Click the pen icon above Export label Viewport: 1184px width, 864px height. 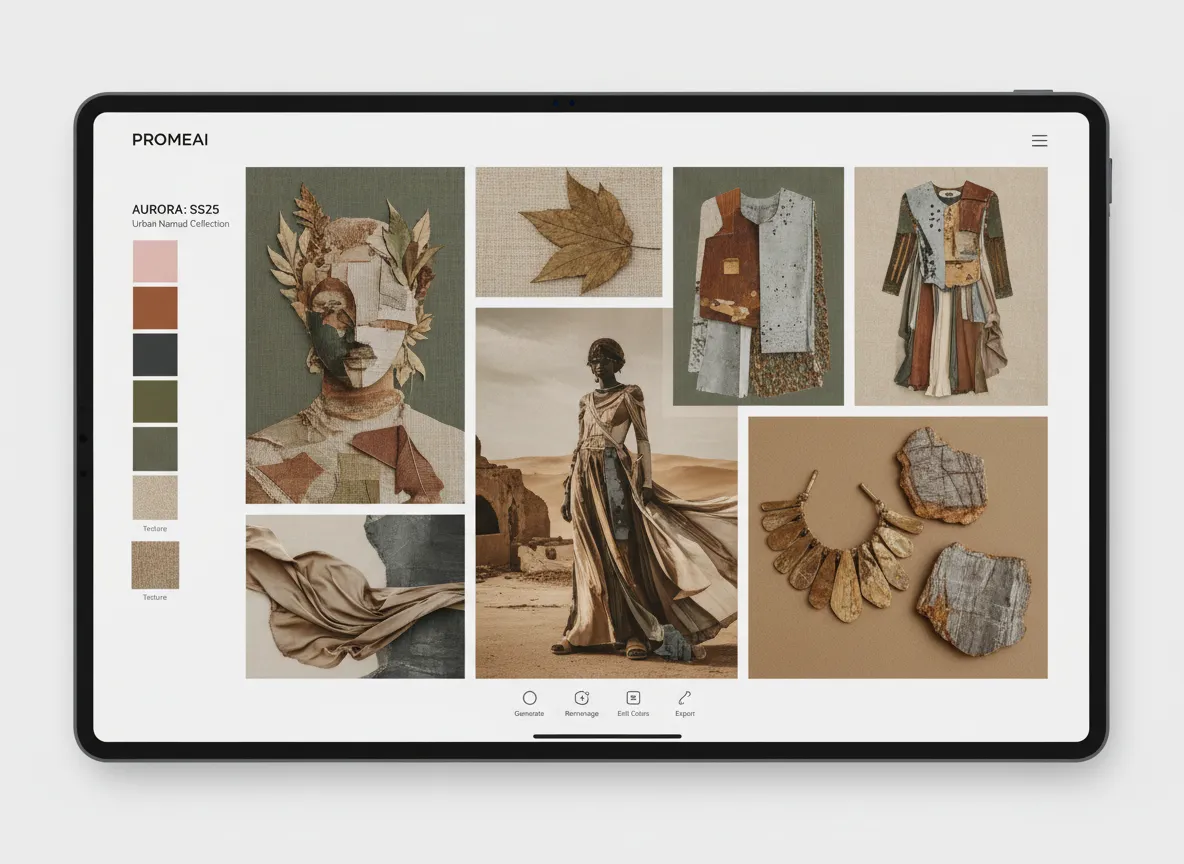tap(684, 696)
